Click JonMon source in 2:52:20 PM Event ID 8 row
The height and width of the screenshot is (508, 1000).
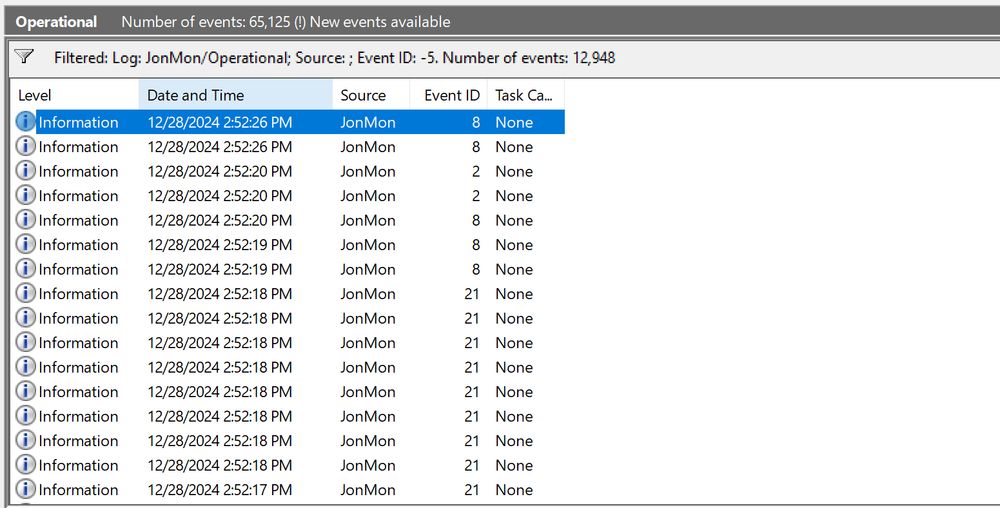point(368,221)
